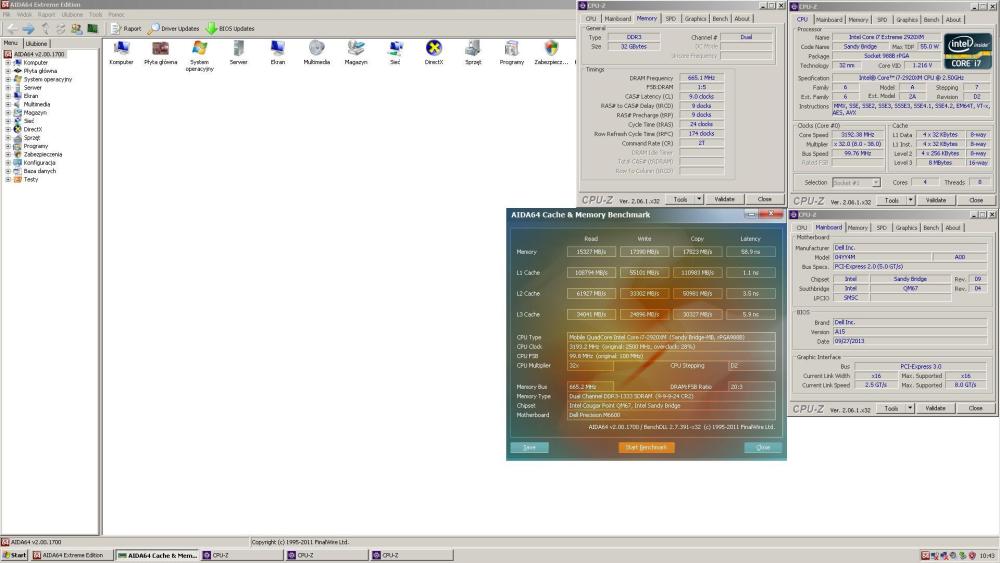Open Raport from the AIDA64 toolbar
Screen dimensions: 1000x563
point(126,29)
